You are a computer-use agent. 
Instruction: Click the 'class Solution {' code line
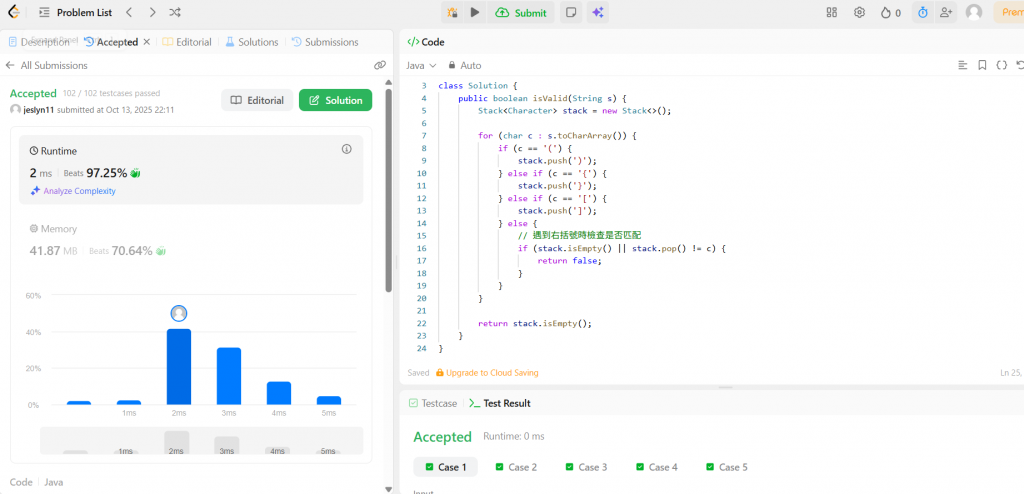coord(477,86)
